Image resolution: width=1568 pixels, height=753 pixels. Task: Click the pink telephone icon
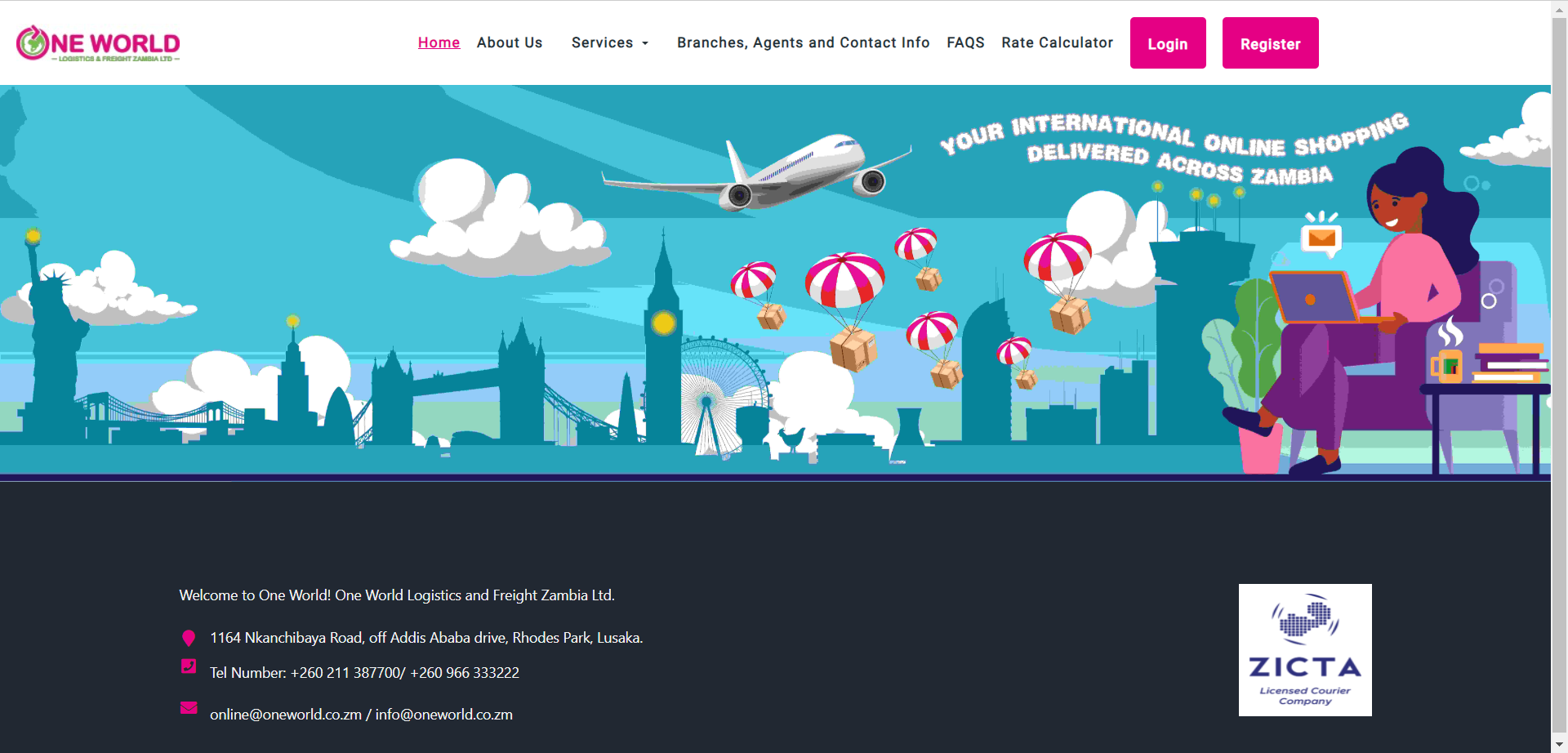(189, 666)
